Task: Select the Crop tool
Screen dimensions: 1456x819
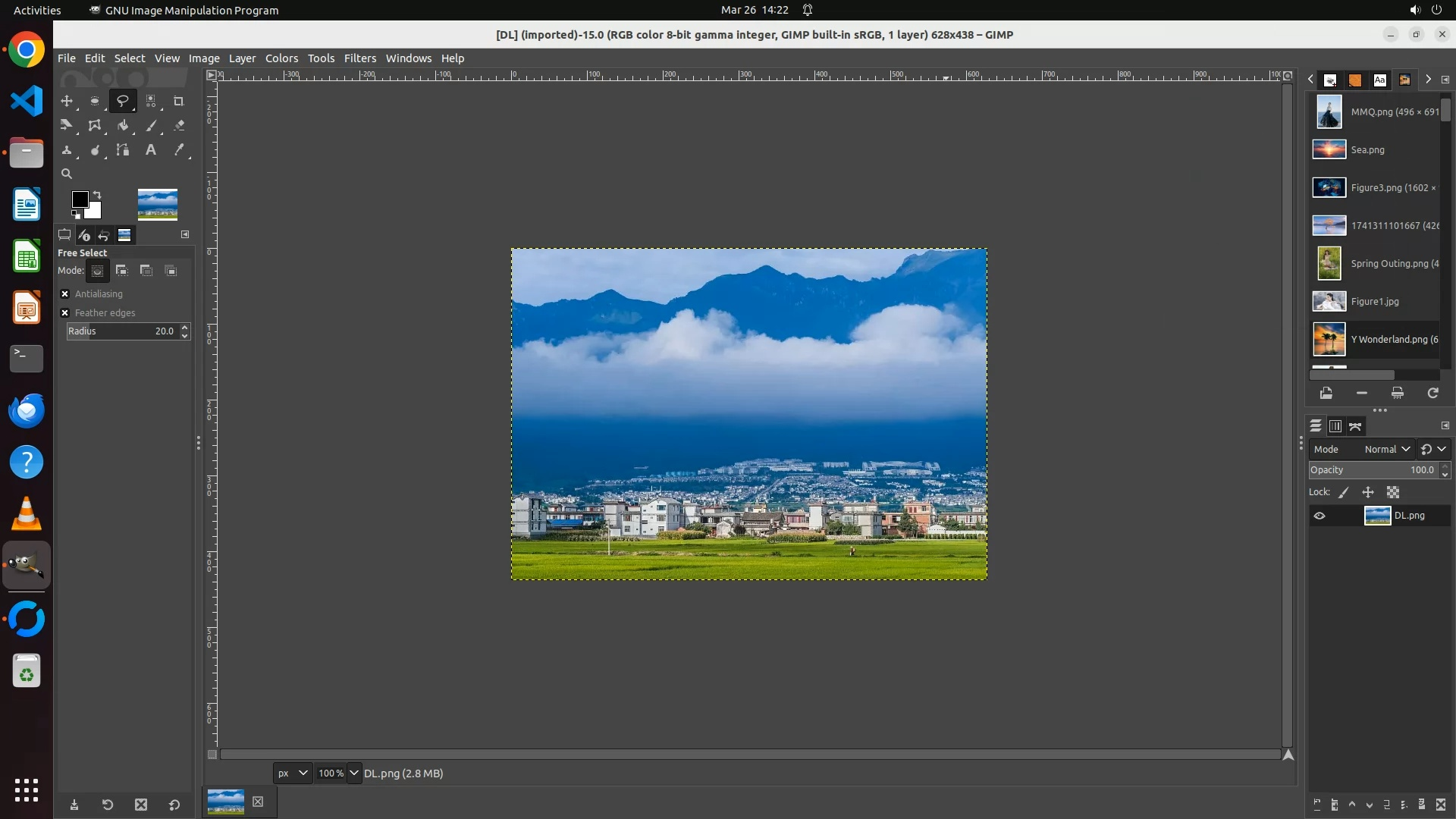Action: tap(179, 101)
